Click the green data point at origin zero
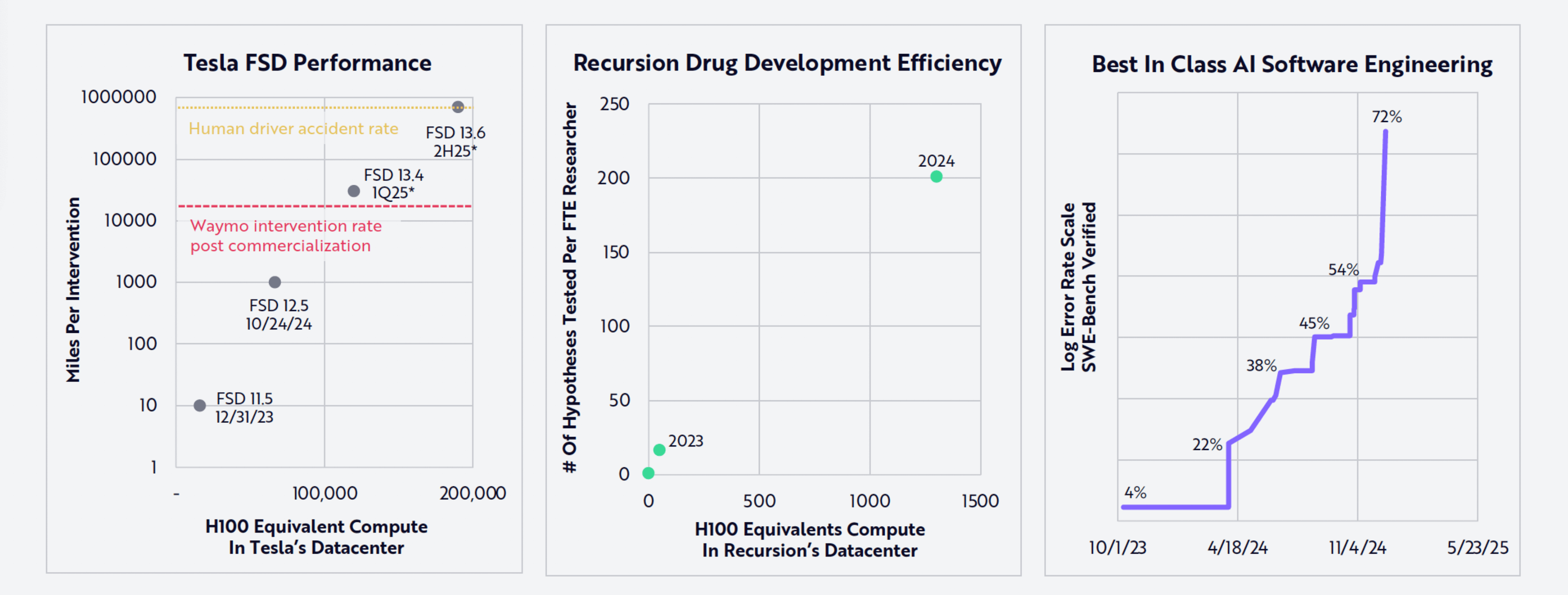The image size is (1568, 595). tap(648, 473)
